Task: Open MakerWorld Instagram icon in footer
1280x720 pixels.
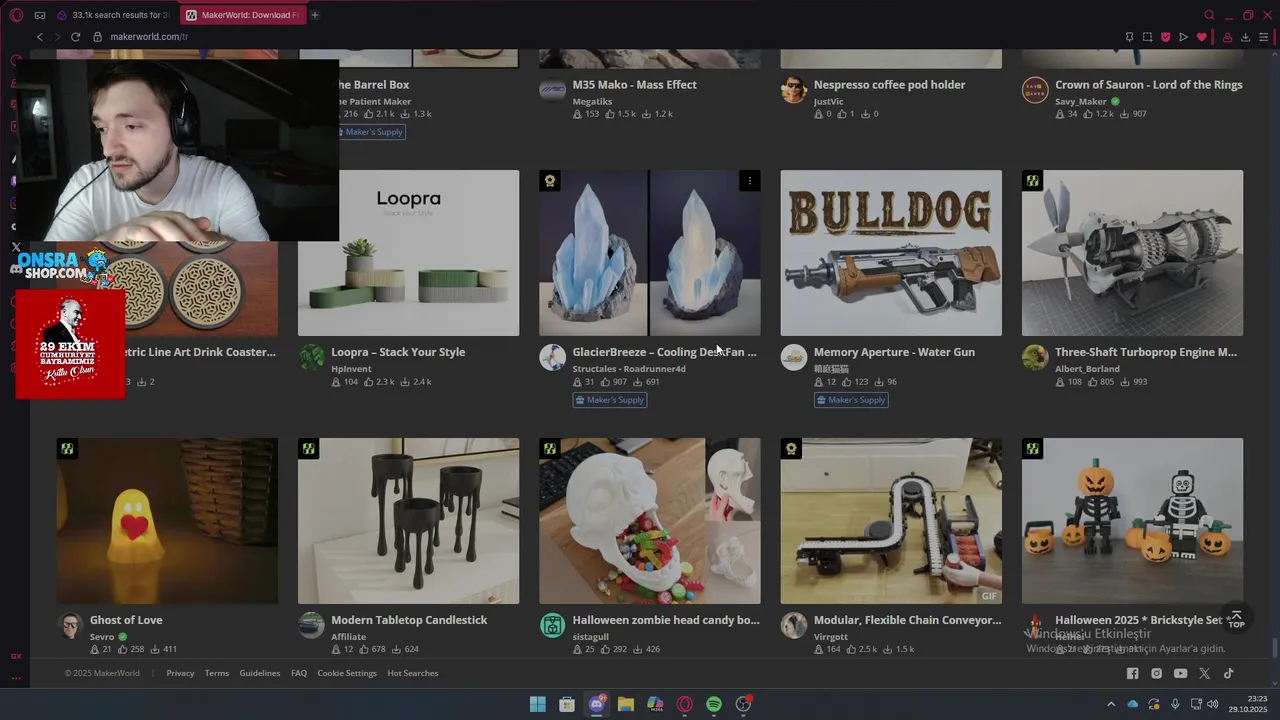Action: 1156,674
